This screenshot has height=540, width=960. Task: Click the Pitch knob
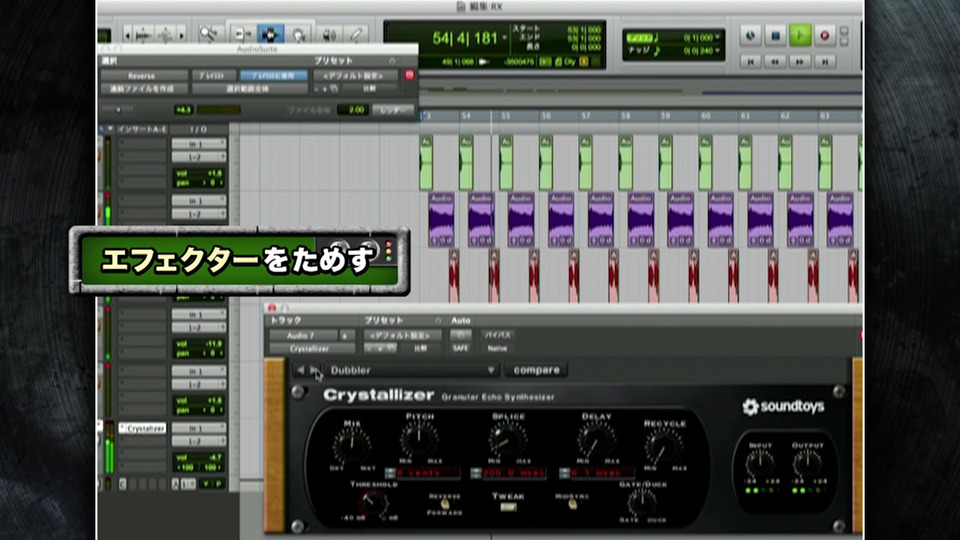tap(419, 438)
